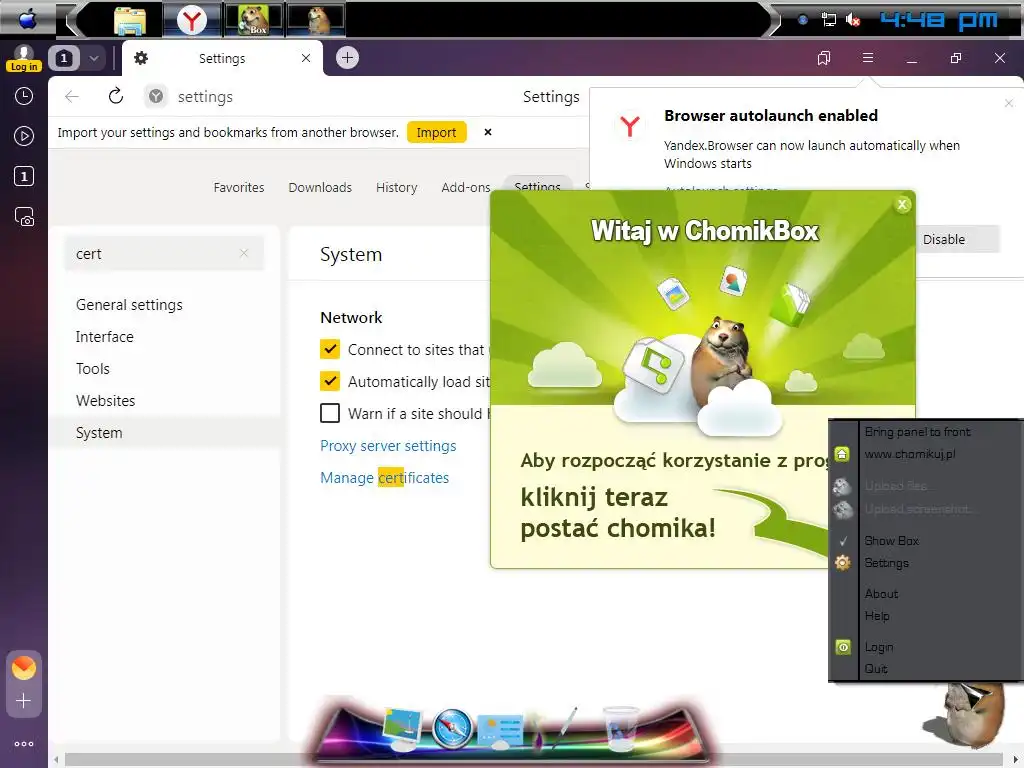The width and height of the screenshot is (1024, 768).
Task: Open a new tab with plus button
Action: click(347, 57)
